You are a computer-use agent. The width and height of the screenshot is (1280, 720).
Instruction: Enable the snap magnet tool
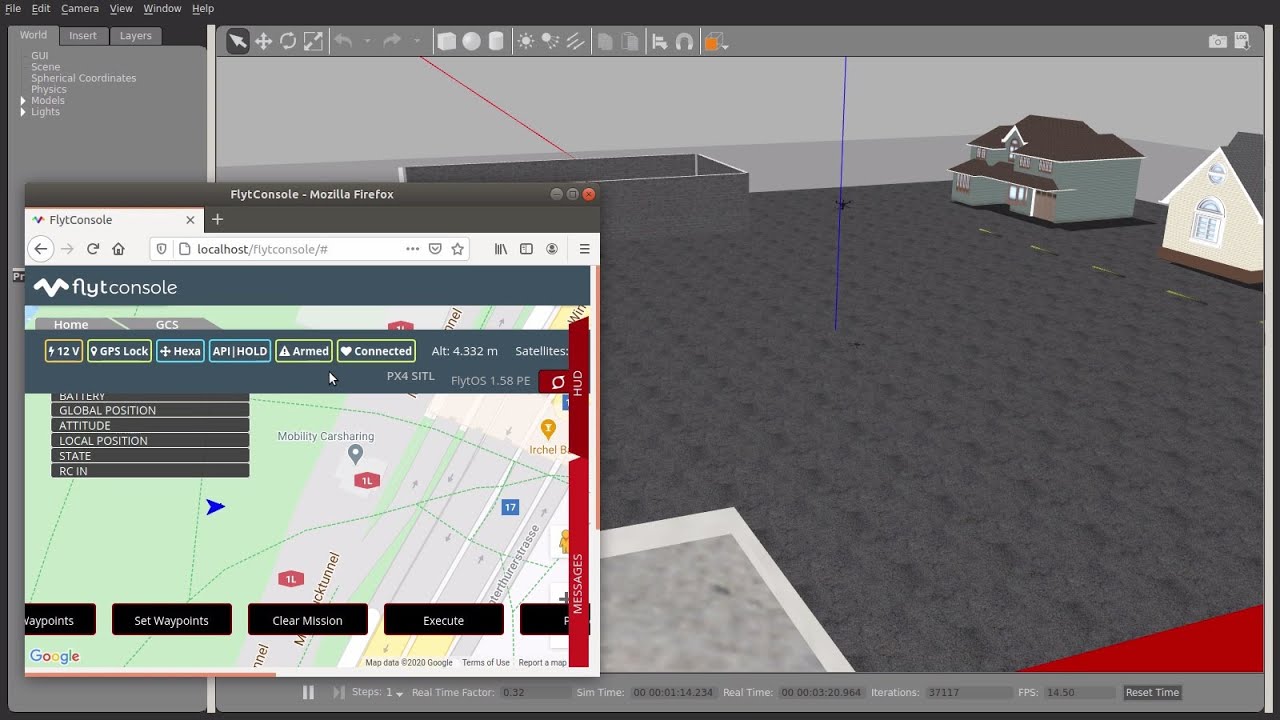tap(684, 41)
